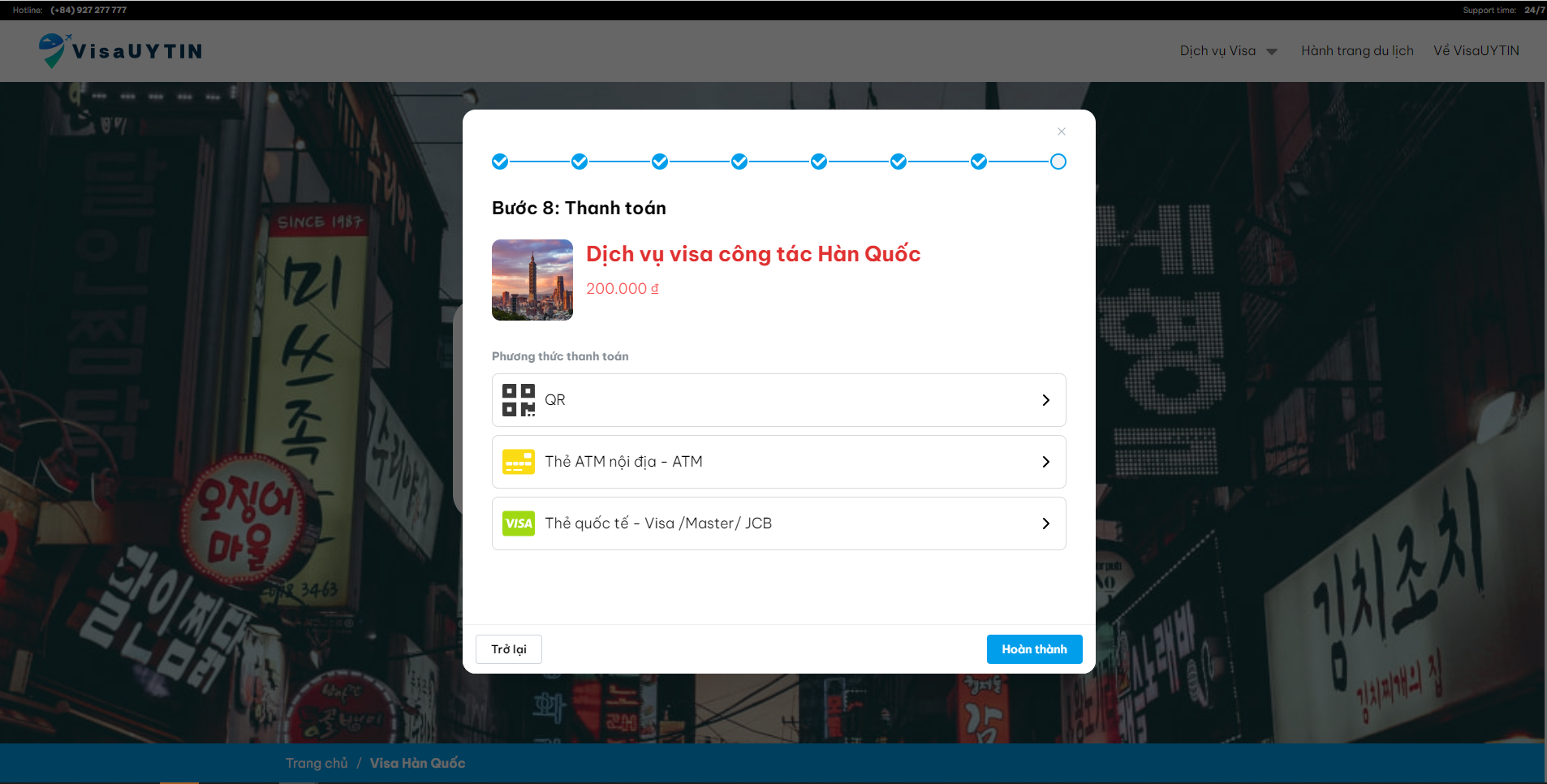This screenshot has height=784, width=1547.
Task: Click the yellow ATM card icon
Action: pyautogui.click(x=518, y=462)
